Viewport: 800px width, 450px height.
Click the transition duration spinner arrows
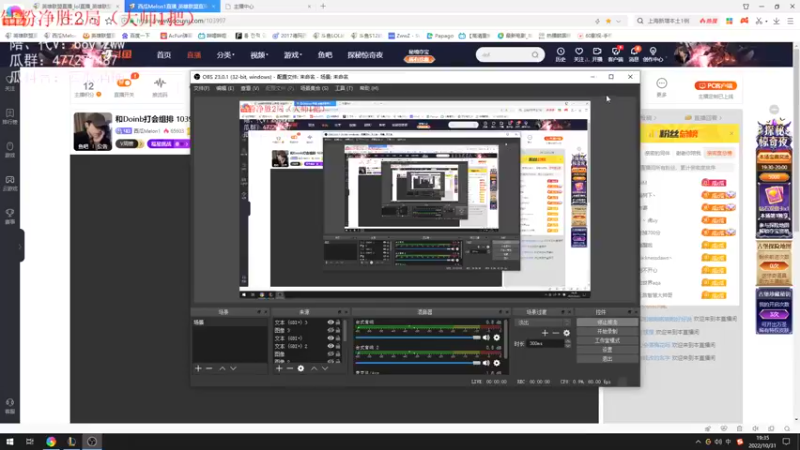pyautogui.click(x=568, y=343)
